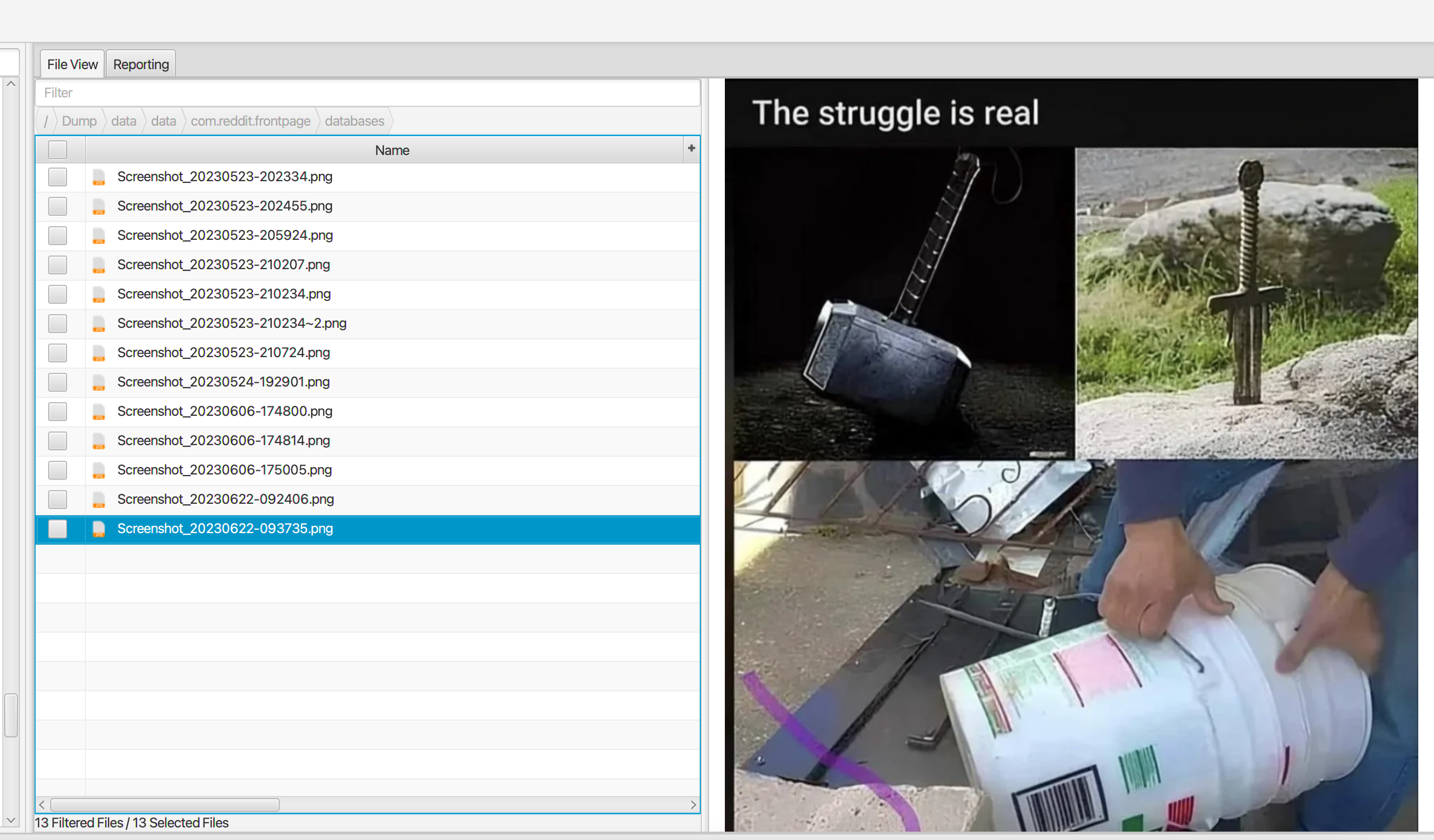
Task: Click file icon of Screenshot_20230622-092406.png
Action: 99,499
